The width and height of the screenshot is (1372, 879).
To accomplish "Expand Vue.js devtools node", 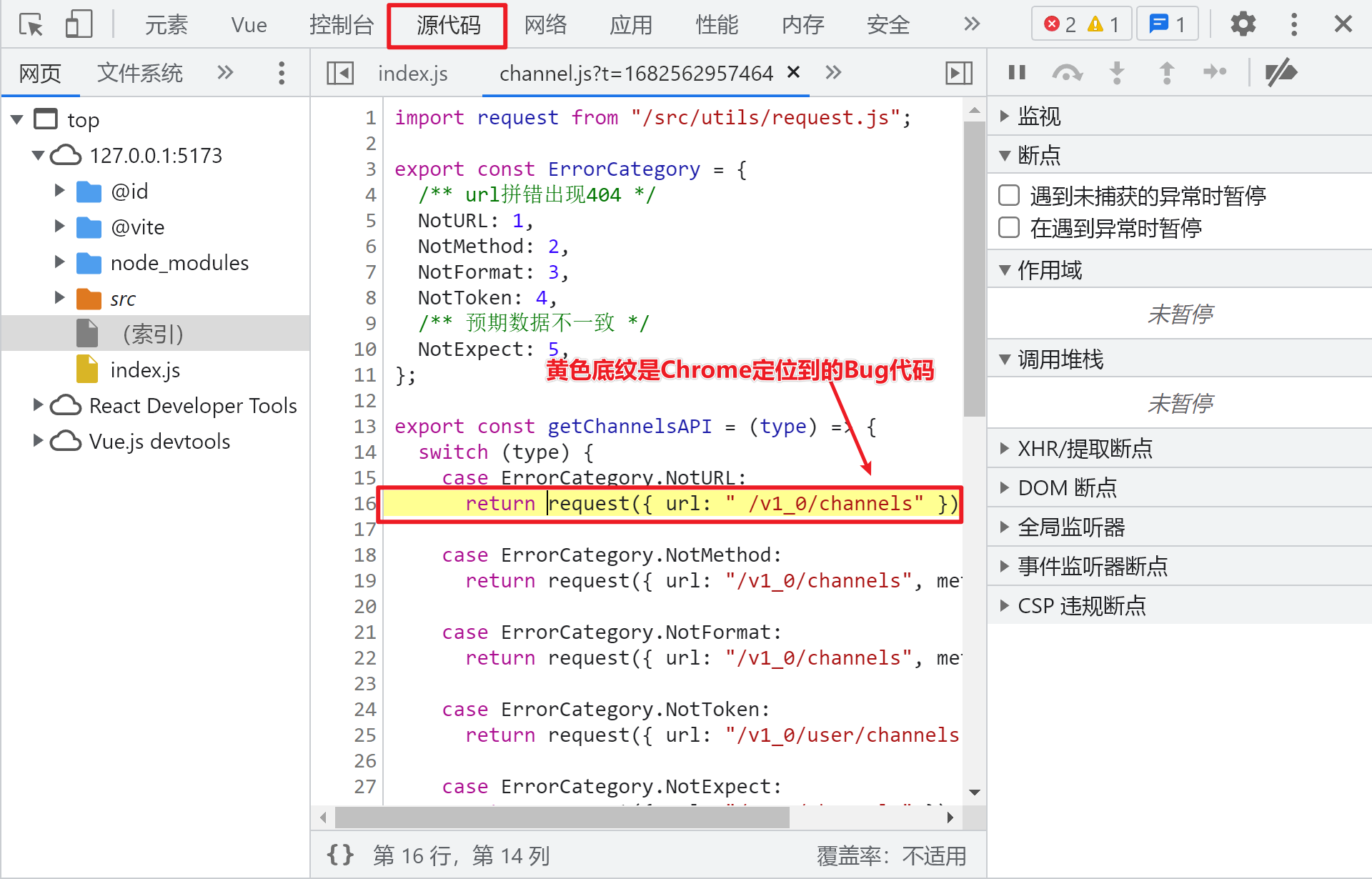I will [38, 441].
